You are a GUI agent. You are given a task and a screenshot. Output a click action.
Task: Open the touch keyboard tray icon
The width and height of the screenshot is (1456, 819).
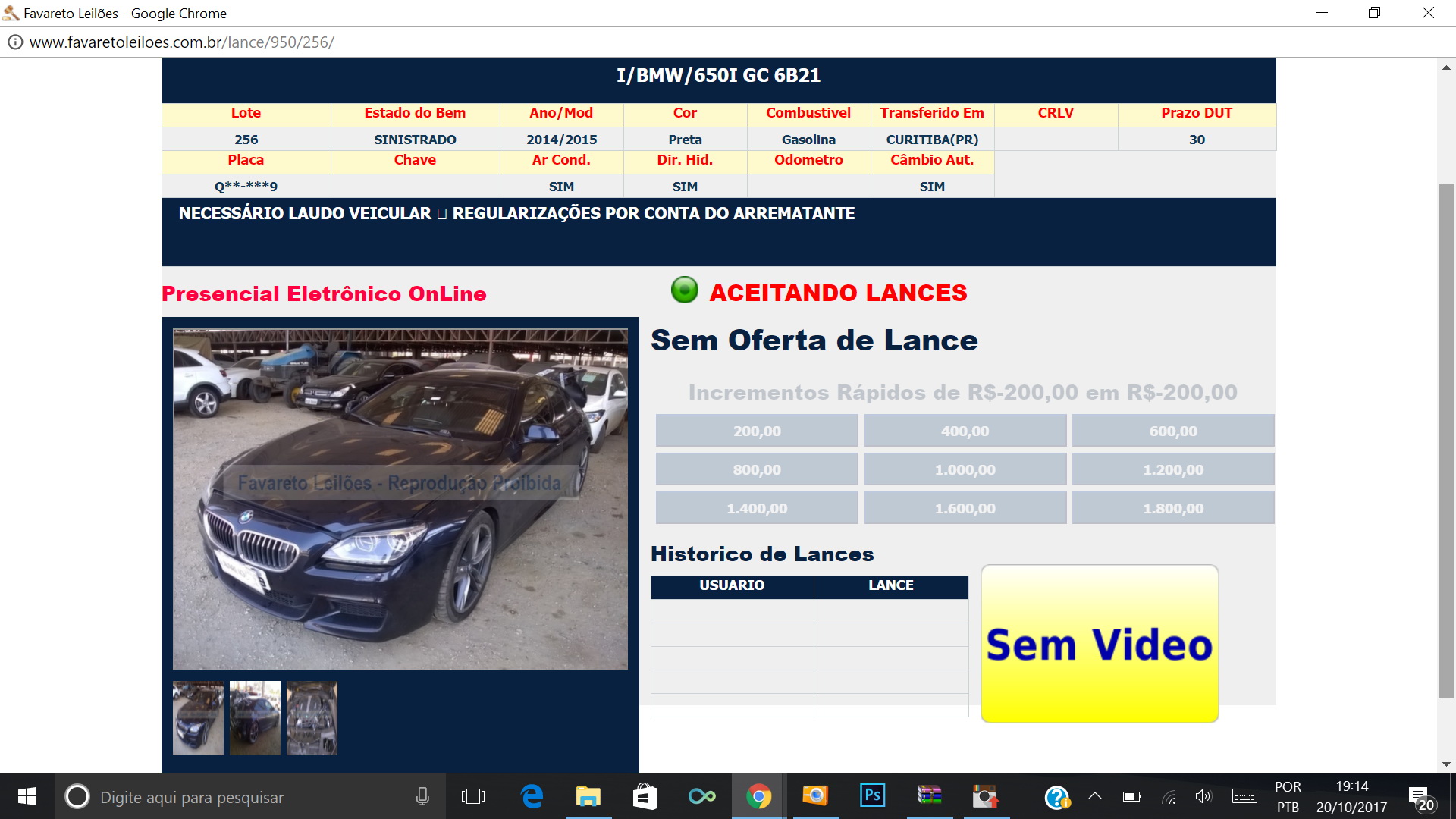(x=1244, y=796)
